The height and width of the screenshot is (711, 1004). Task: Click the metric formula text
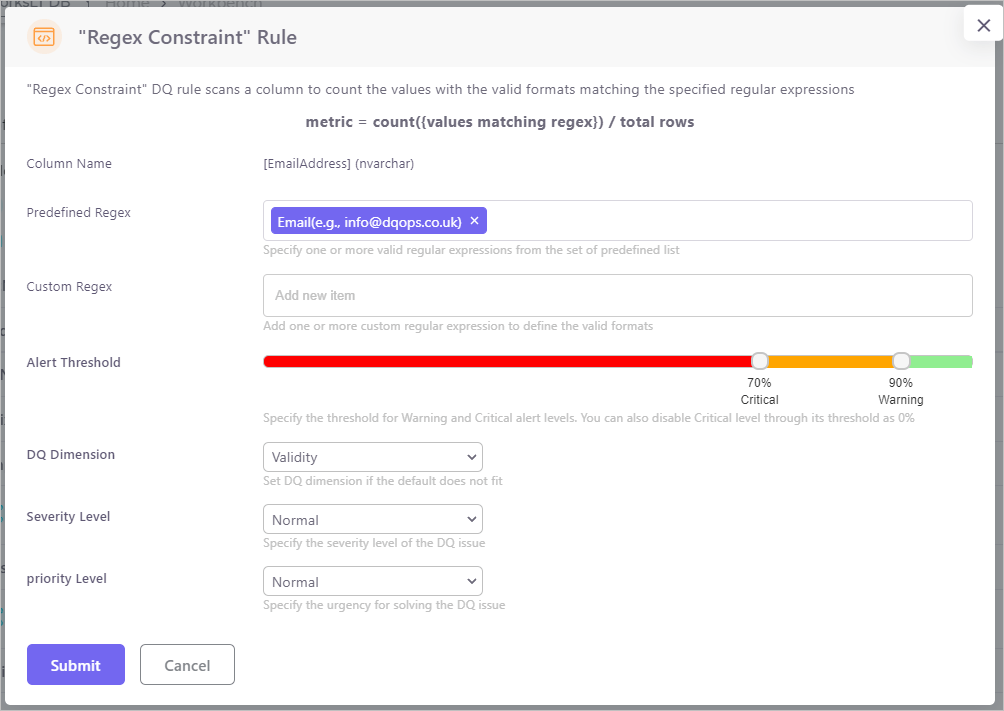pyautogui.click(x=500, y=122)
